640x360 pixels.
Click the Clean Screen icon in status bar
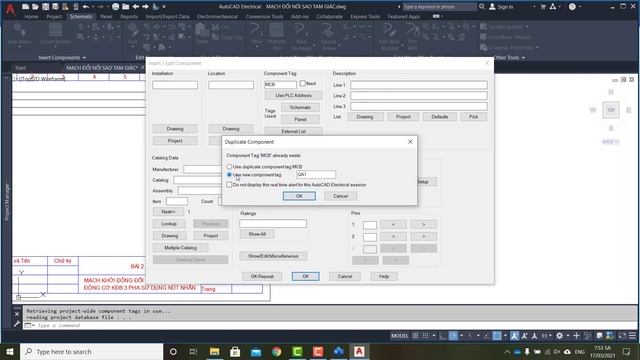coord(622,336)
